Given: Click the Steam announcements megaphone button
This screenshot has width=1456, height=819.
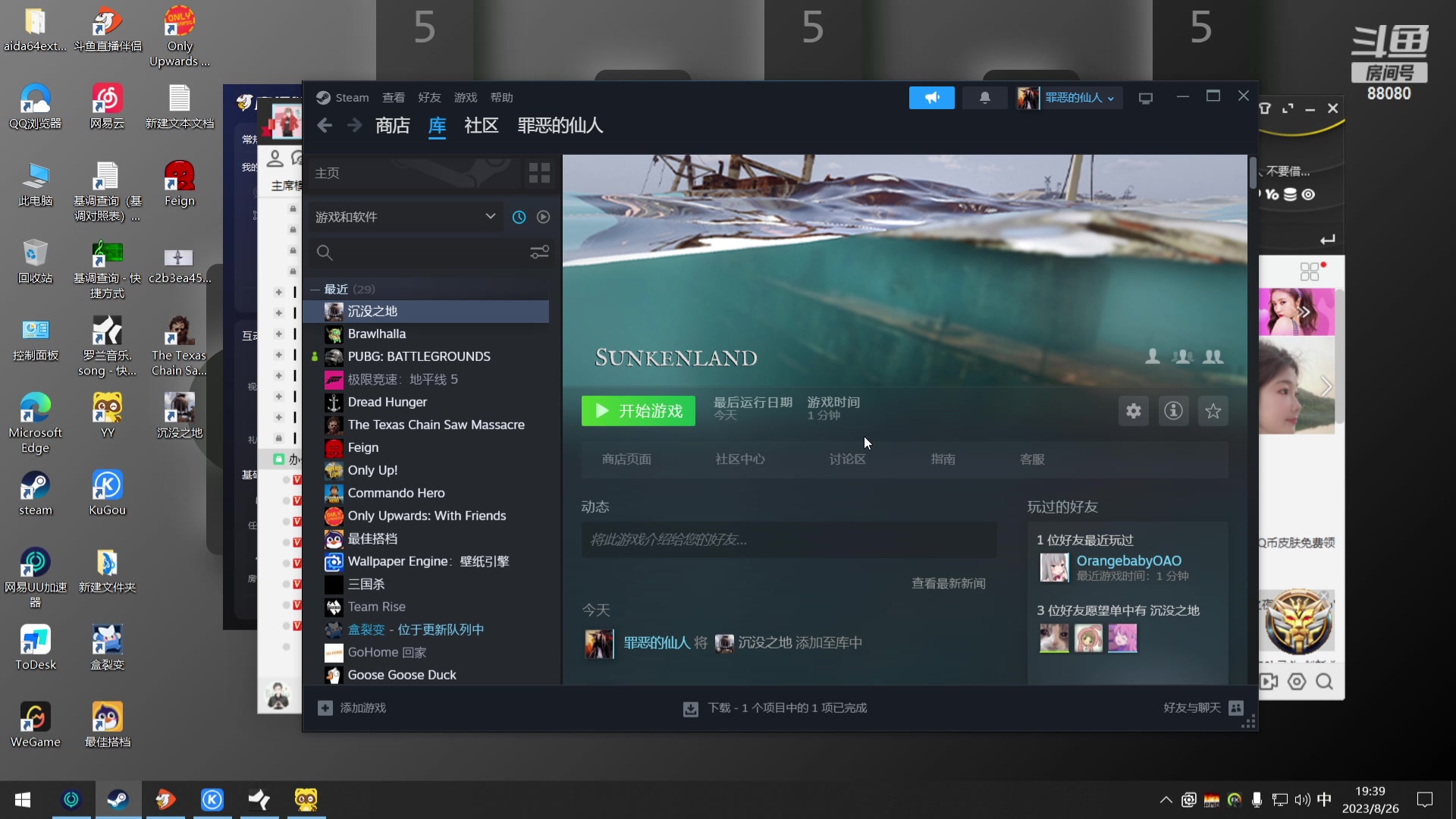Looking at the screenshot, I should coord(931,98).
